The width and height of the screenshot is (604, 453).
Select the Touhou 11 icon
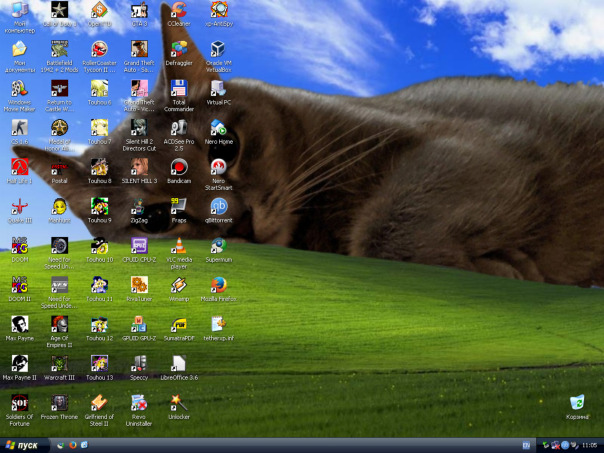pyautogui.click(x=99, y=285)
